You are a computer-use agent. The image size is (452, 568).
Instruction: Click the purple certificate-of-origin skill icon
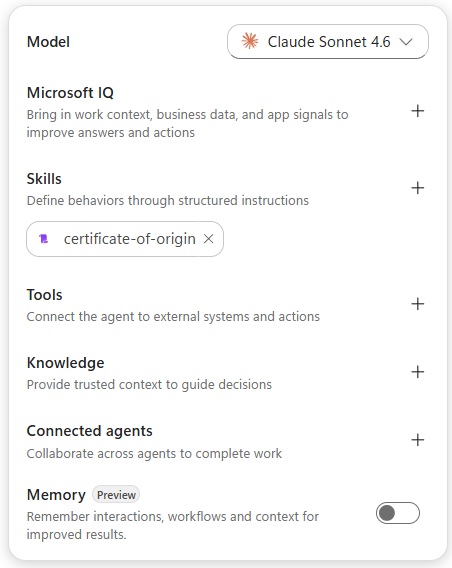pos(44,239)
